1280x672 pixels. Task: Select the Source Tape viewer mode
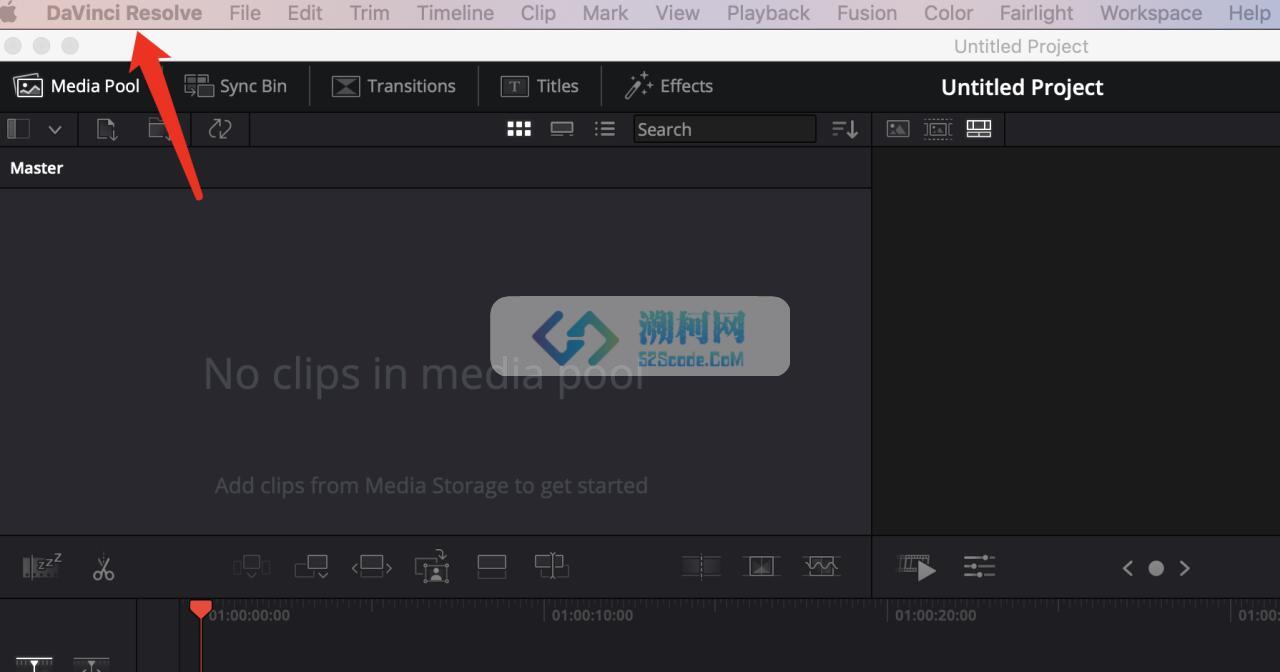(938, 129)
